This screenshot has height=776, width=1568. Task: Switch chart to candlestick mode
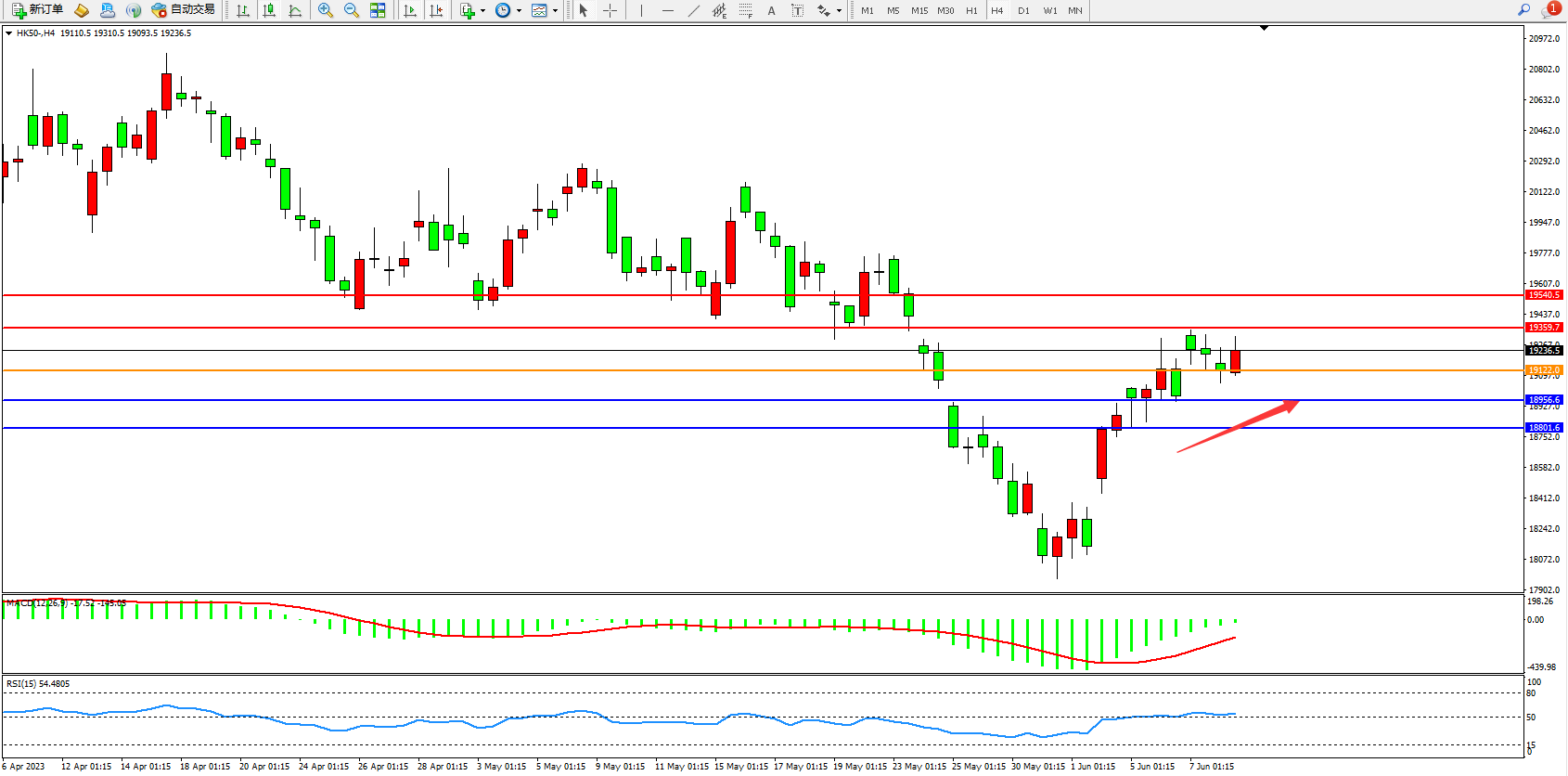point(269,10)
